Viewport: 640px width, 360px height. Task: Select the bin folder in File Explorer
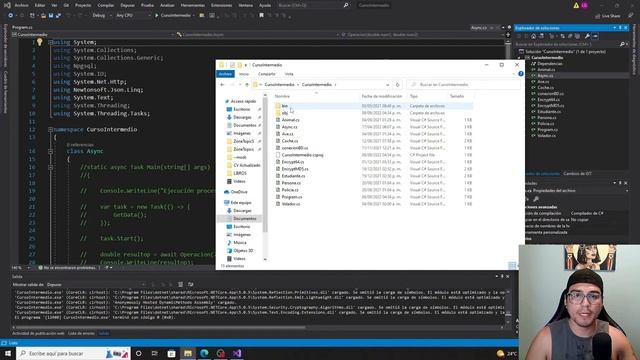tap(284, 106)
